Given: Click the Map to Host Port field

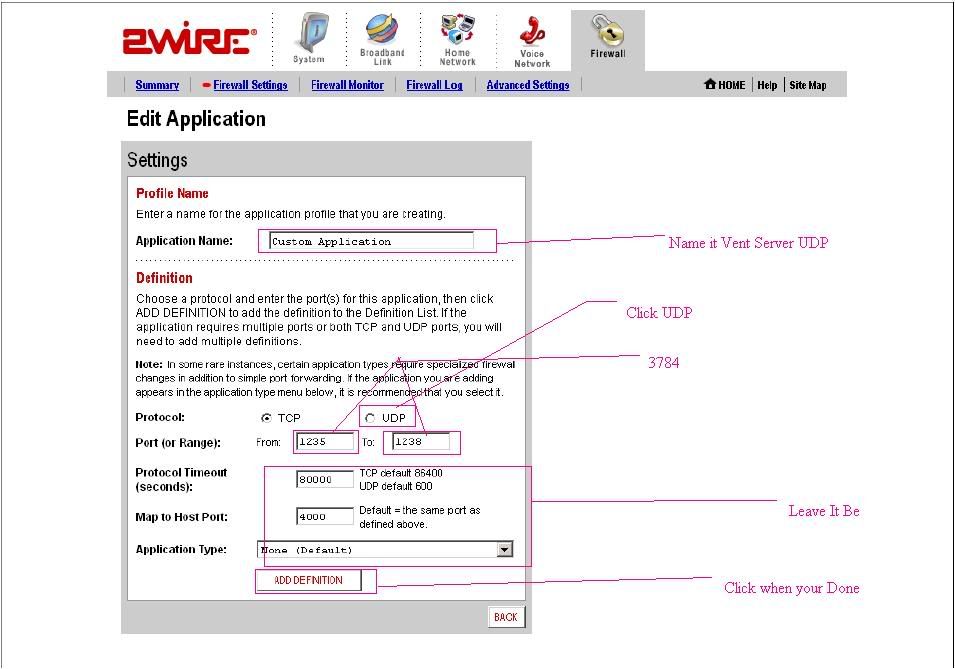Looking at the screenshot, I should pyautogui.click(x=325, y=517).
